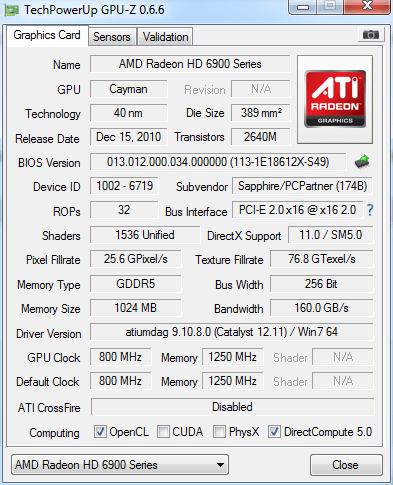The height and width of the screenshot is (485, 393).
Task: Select the Graphics Card tab
Action: click(47, 35)
